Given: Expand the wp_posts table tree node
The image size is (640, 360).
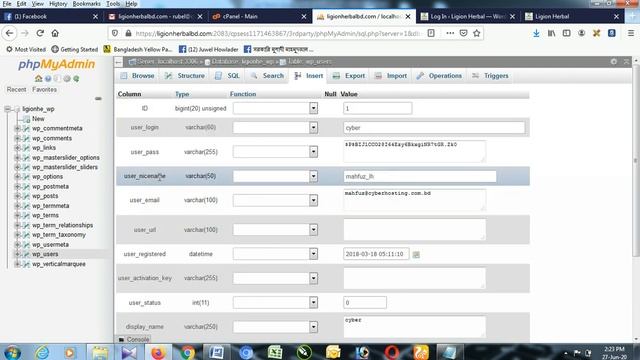Looking at the screenshot, I should (18, 196).
